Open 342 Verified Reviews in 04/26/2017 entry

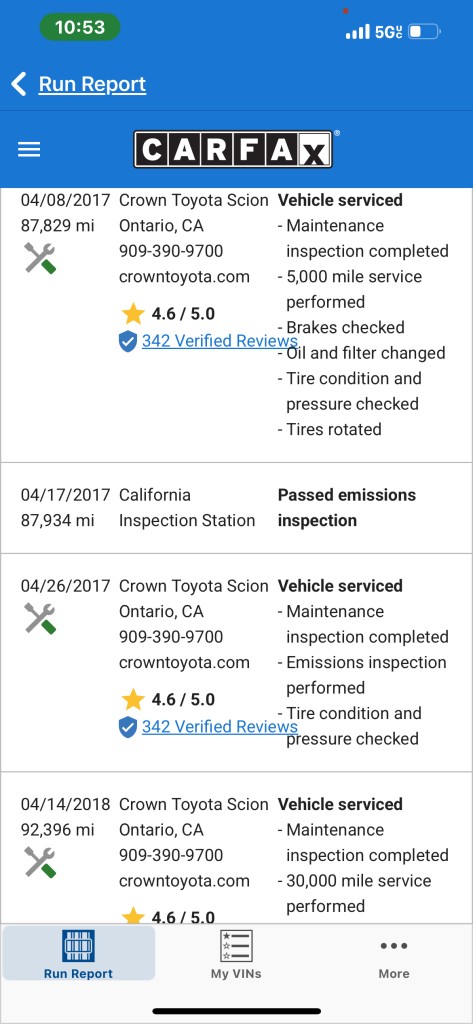220,727
